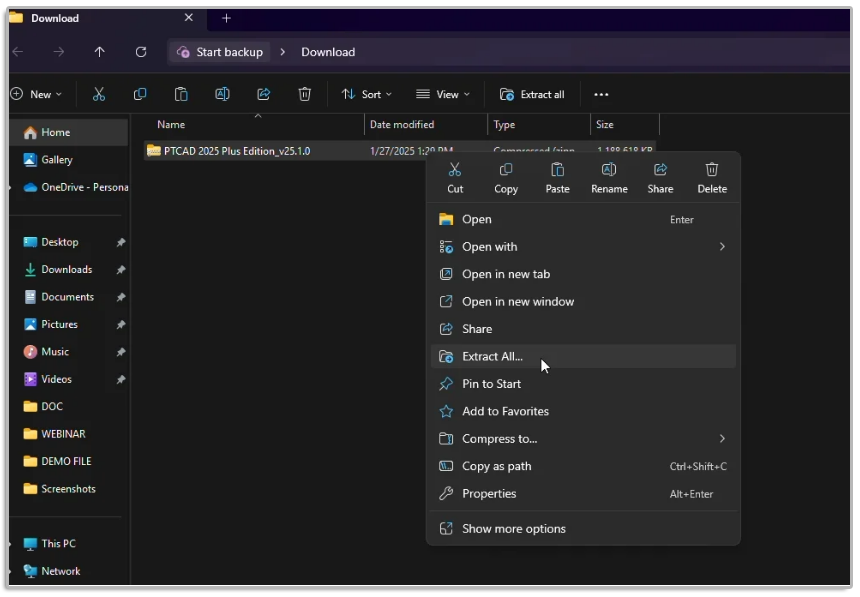Open a new File Explorer tab
The image size is (860, 597).
click(226, 18)
